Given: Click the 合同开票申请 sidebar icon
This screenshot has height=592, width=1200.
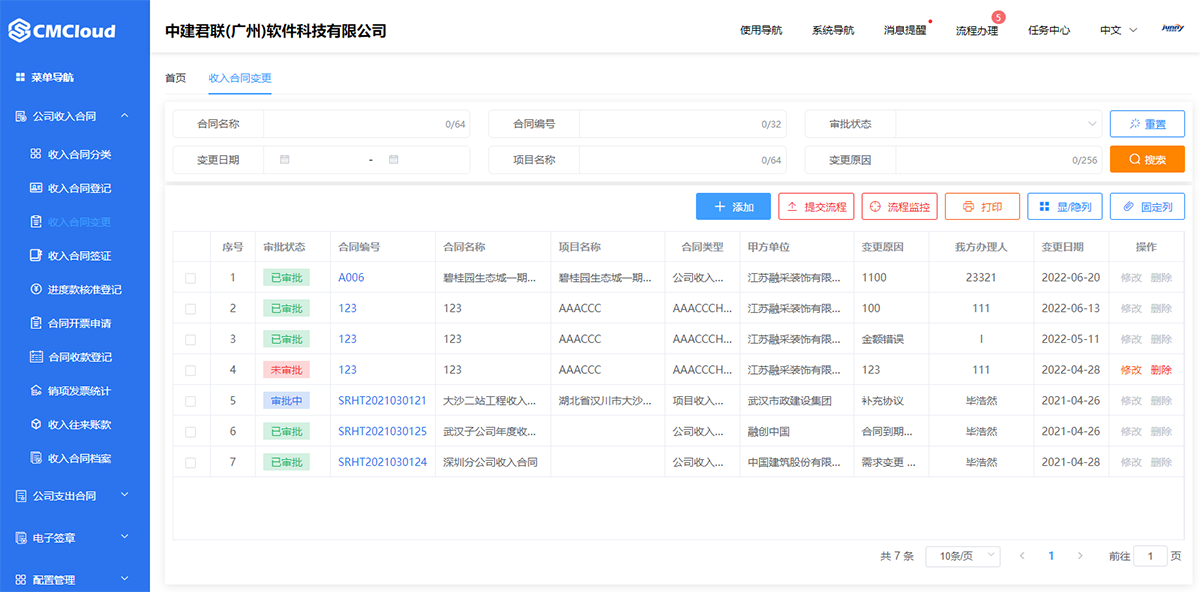Looking at the screenshot, I should [x=36, y=324].
